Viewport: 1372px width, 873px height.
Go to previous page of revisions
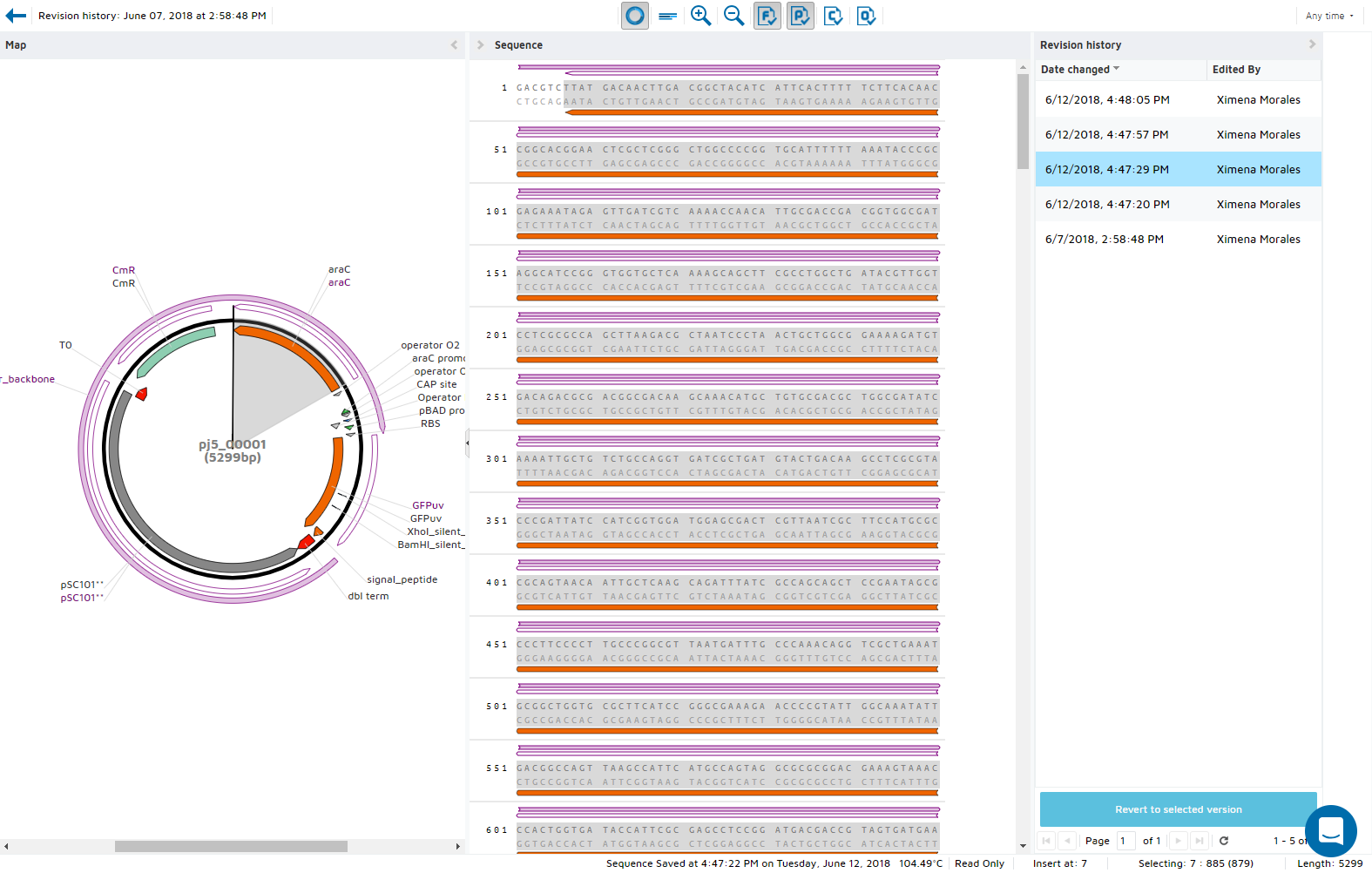coord(1068,841)
